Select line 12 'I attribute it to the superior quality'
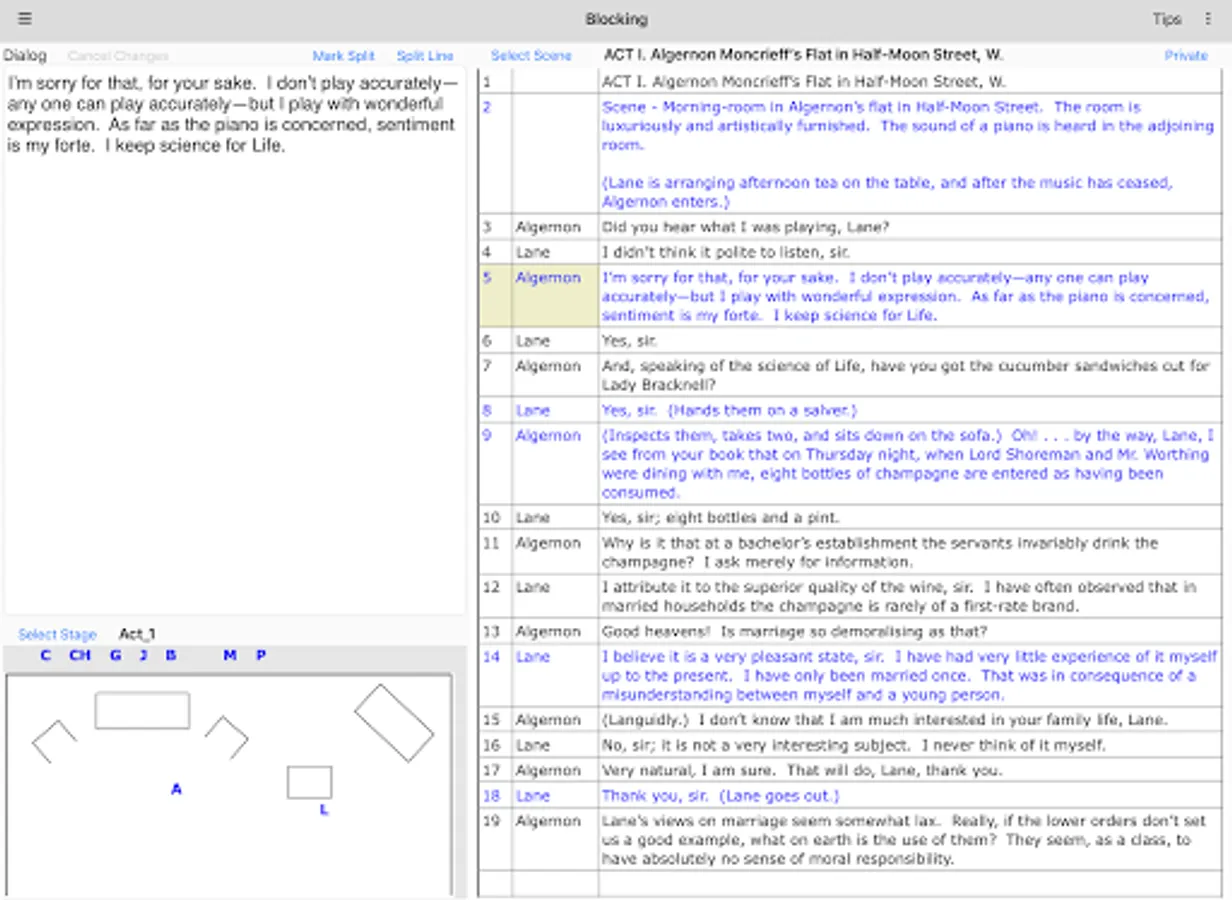 [850, 596]
